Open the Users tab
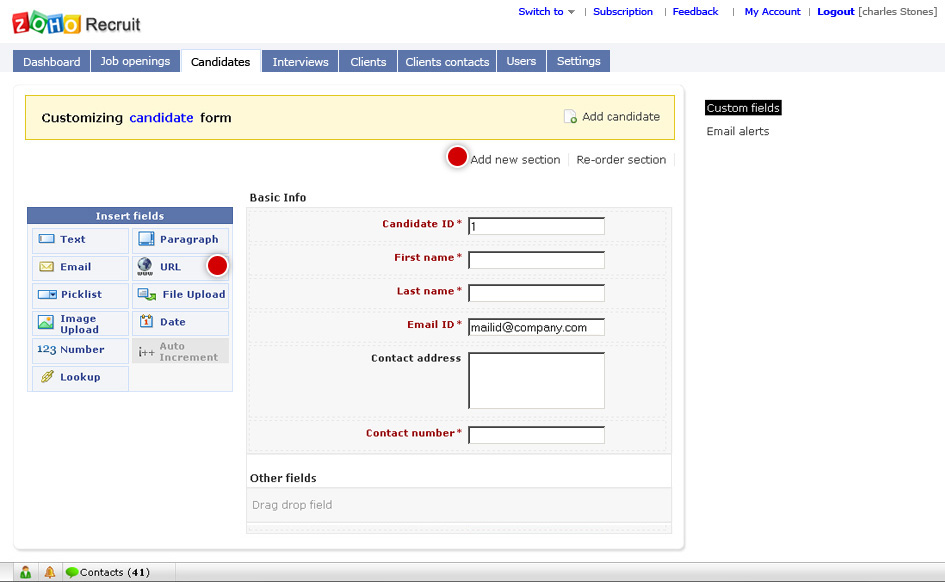The width and height of the screenshot is (945, 582). coord(521,61)
